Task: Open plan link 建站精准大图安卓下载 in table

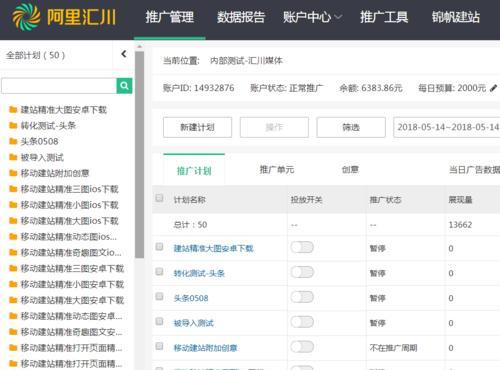Action: click(213, 248)
